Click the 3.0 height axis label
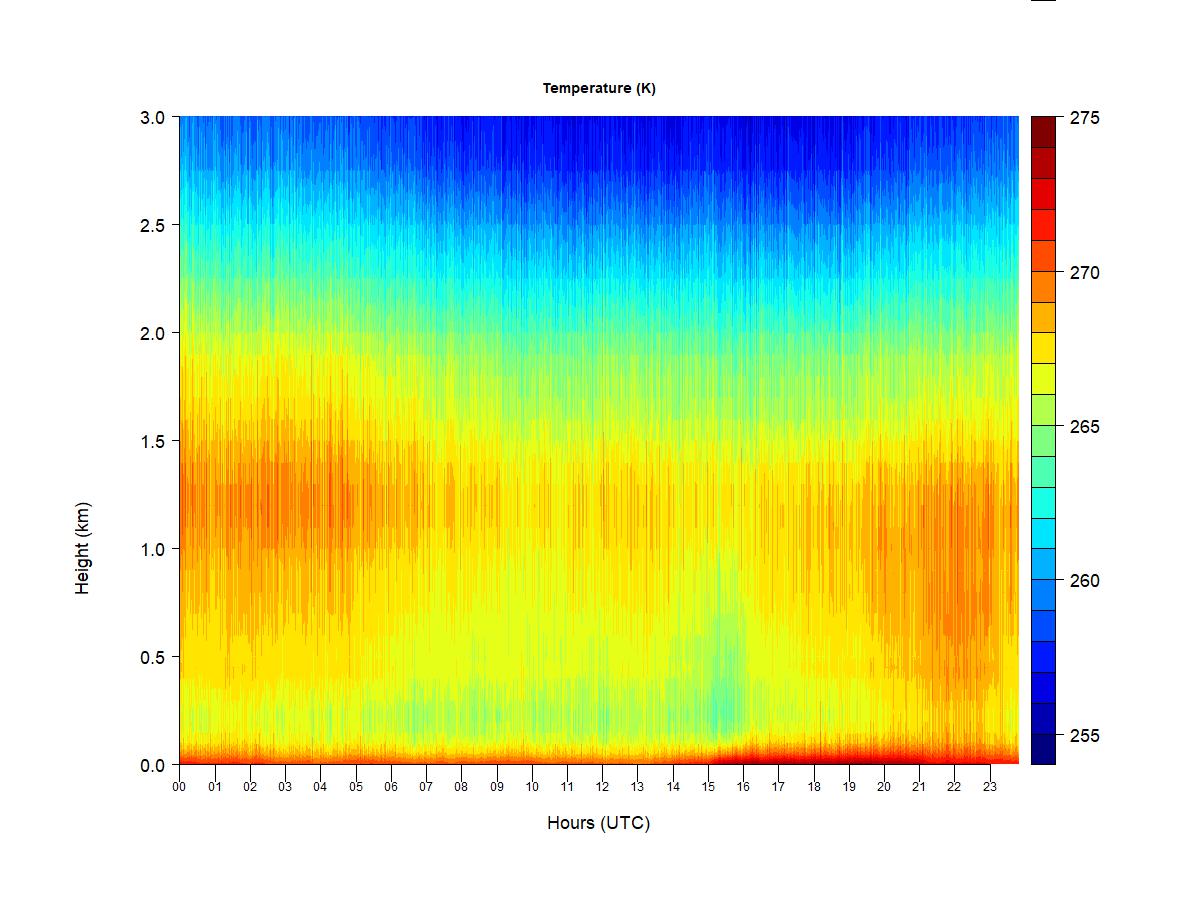The width and height of the screenshot is (1200, 900). tap(153, 117)
